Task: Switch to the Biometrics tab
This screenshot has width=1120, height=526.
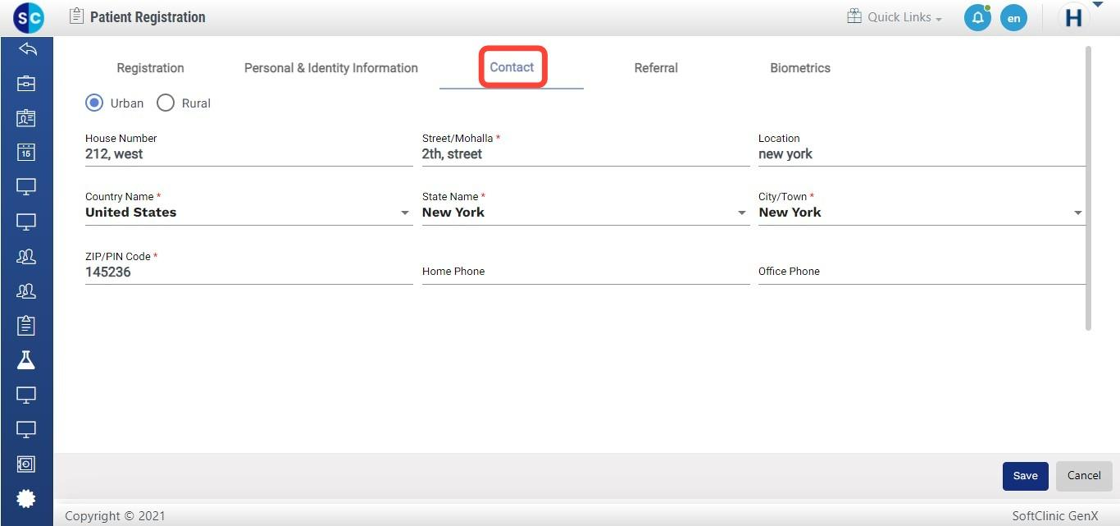Action: coord(800,68)
